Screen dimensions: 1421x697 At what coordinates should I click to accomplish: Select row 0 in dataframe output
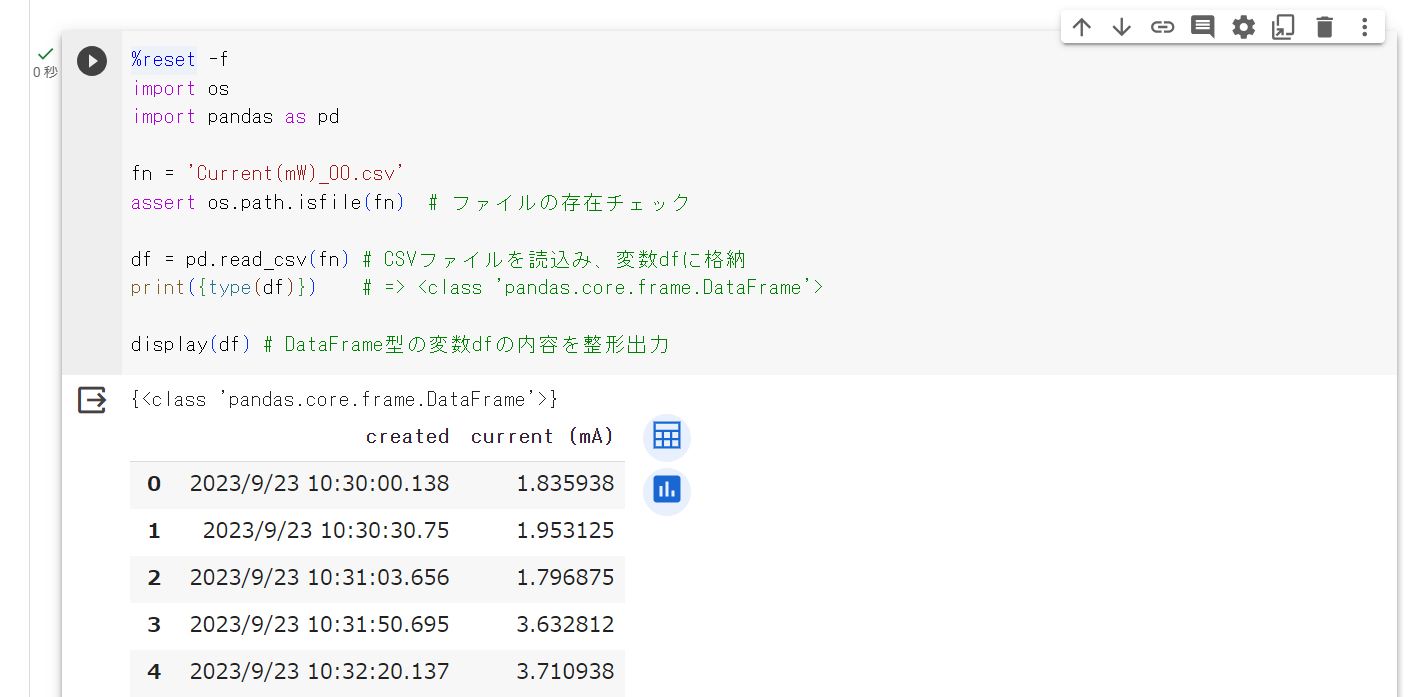(154, 484)
